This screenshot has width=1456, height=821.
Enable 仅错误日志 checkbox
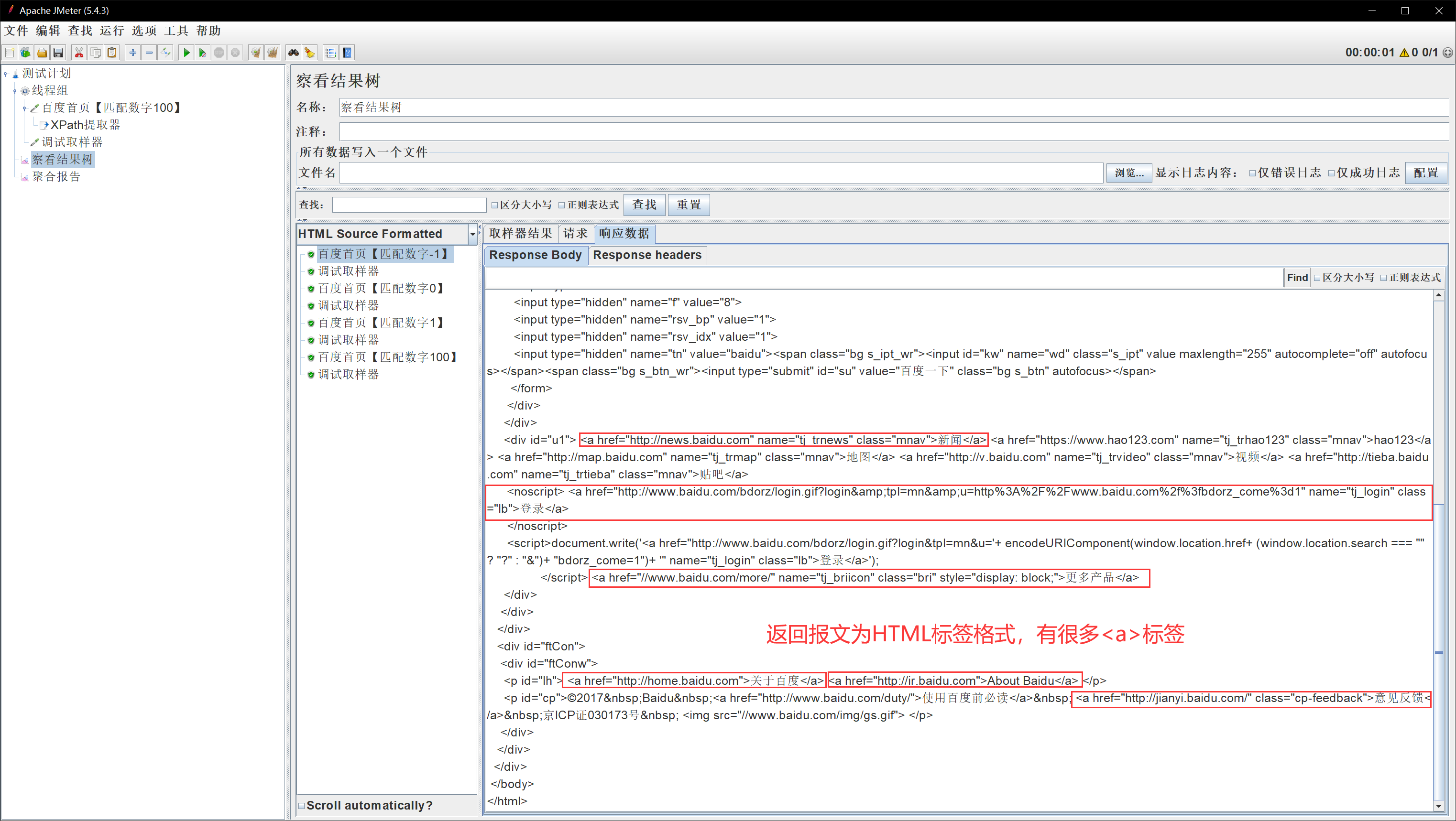1252,173
